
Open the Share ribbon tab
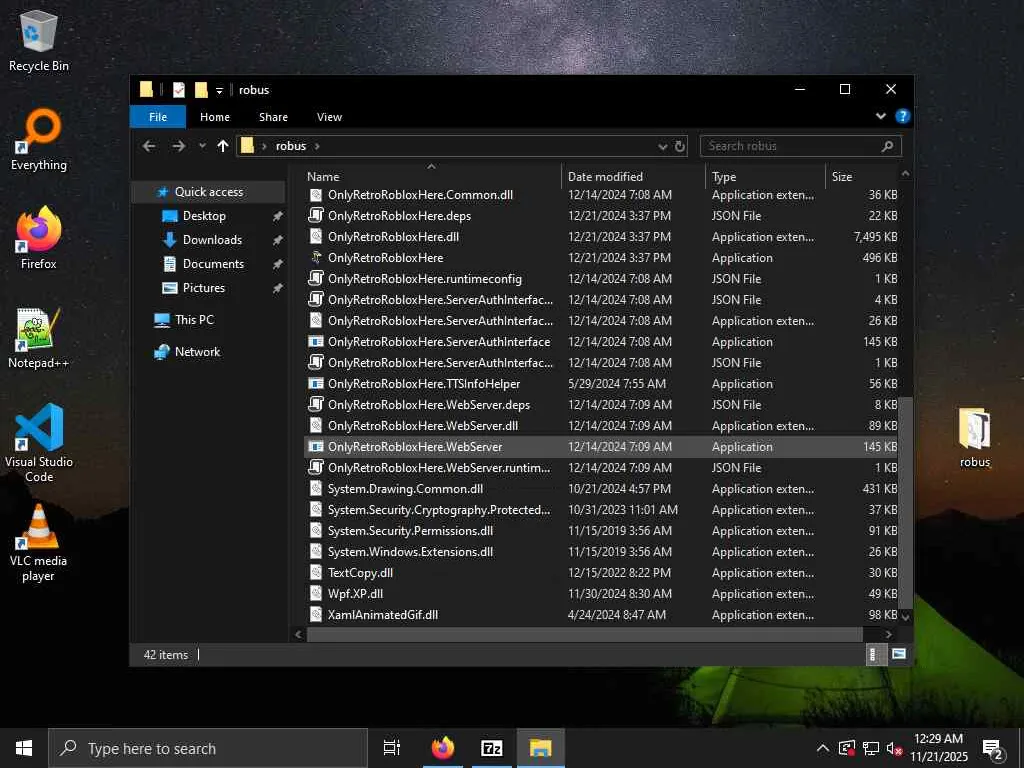point(273,117)
